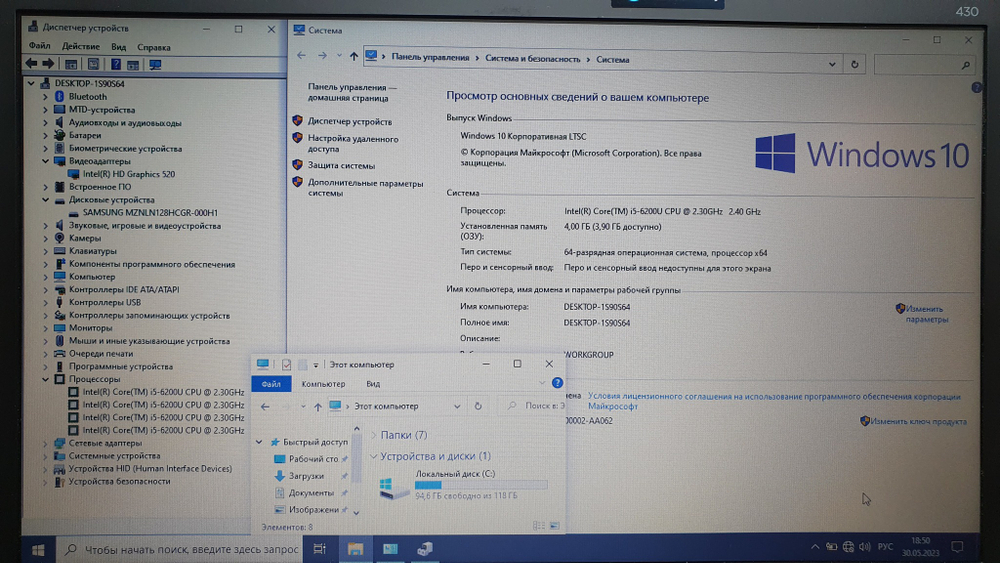This screenshot has width=1000, height=563.
Task: Click the РУС language indicator
Action: point(885,546)
